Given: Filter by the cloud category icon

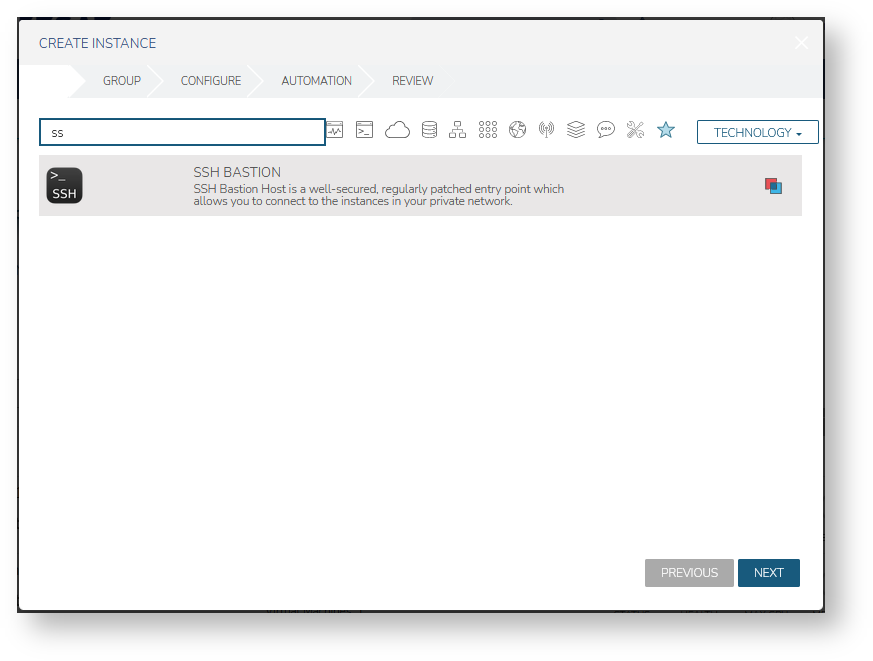Looking at the screenshot, I should tap(398, 130).
